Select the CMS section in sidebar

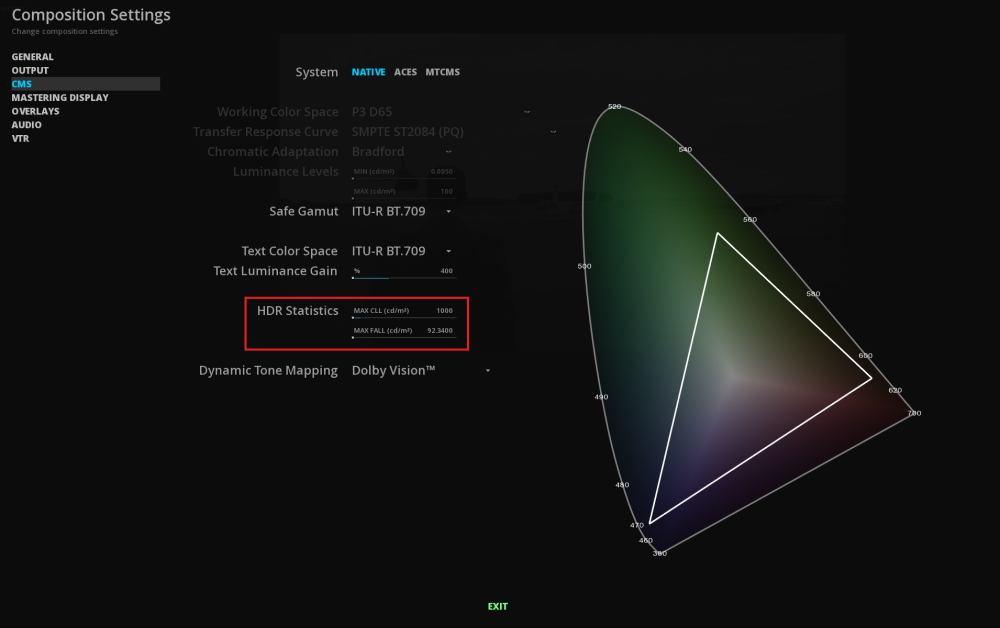[85, 84]
